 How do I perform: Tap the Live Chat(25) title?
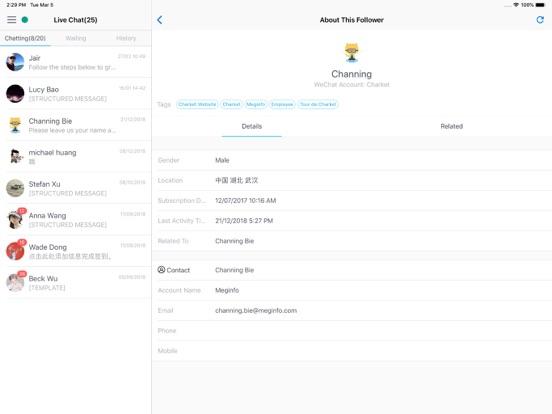(x=75, y=20)
